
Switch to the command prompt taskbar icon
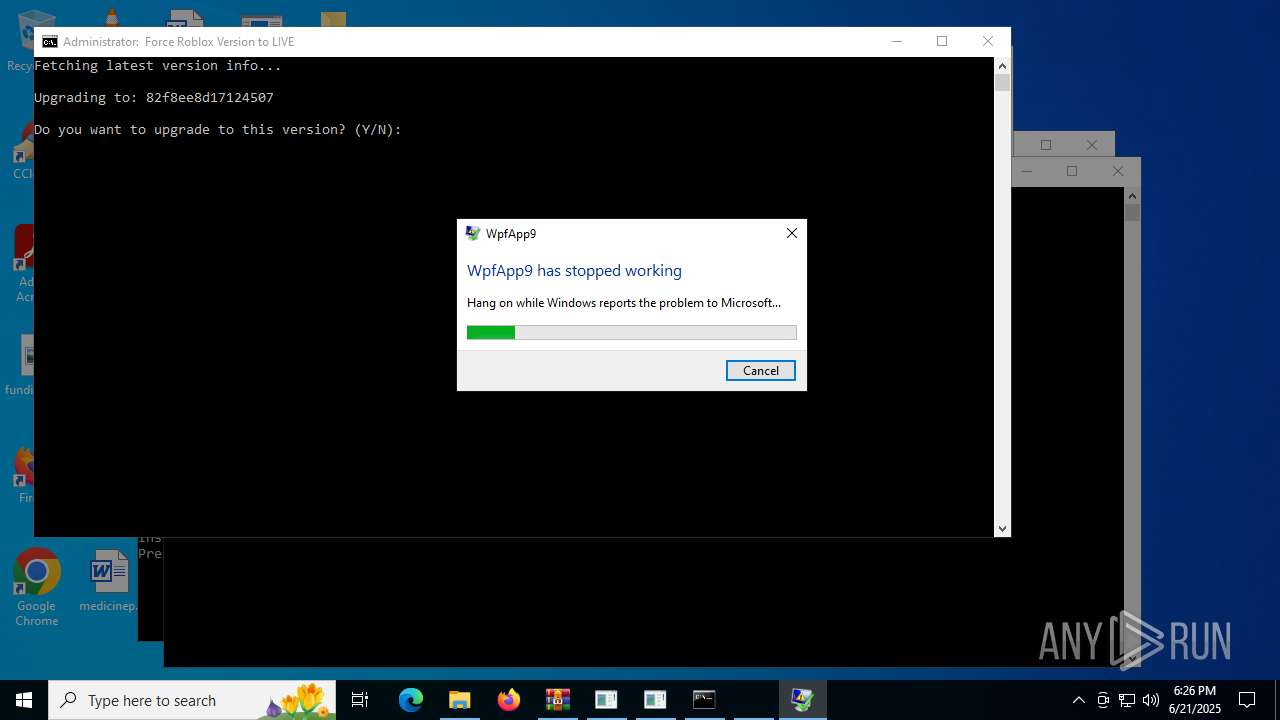click(704, 700)
